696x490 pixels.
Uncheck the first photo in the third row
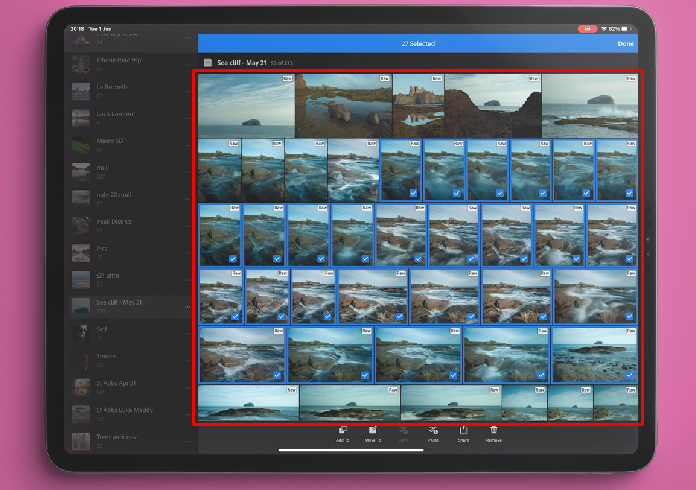pos(220,234)
